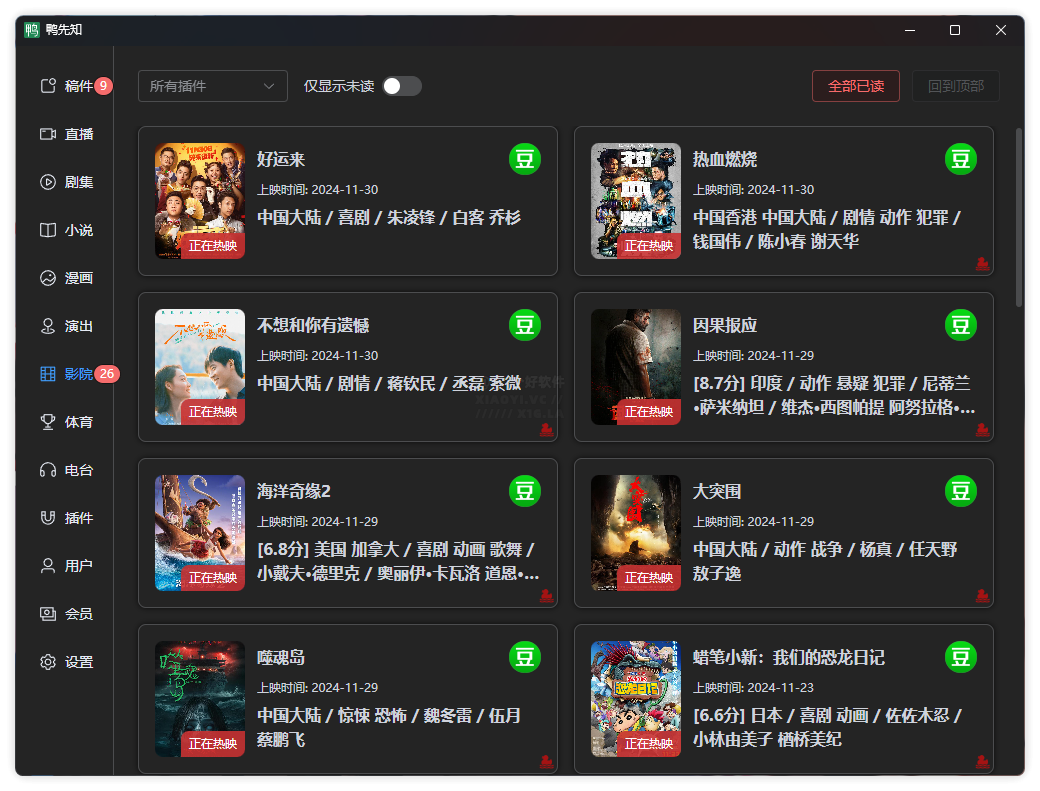
Task: Click the 热血燃烧 movie title
Action: click(x=725, y=159)
